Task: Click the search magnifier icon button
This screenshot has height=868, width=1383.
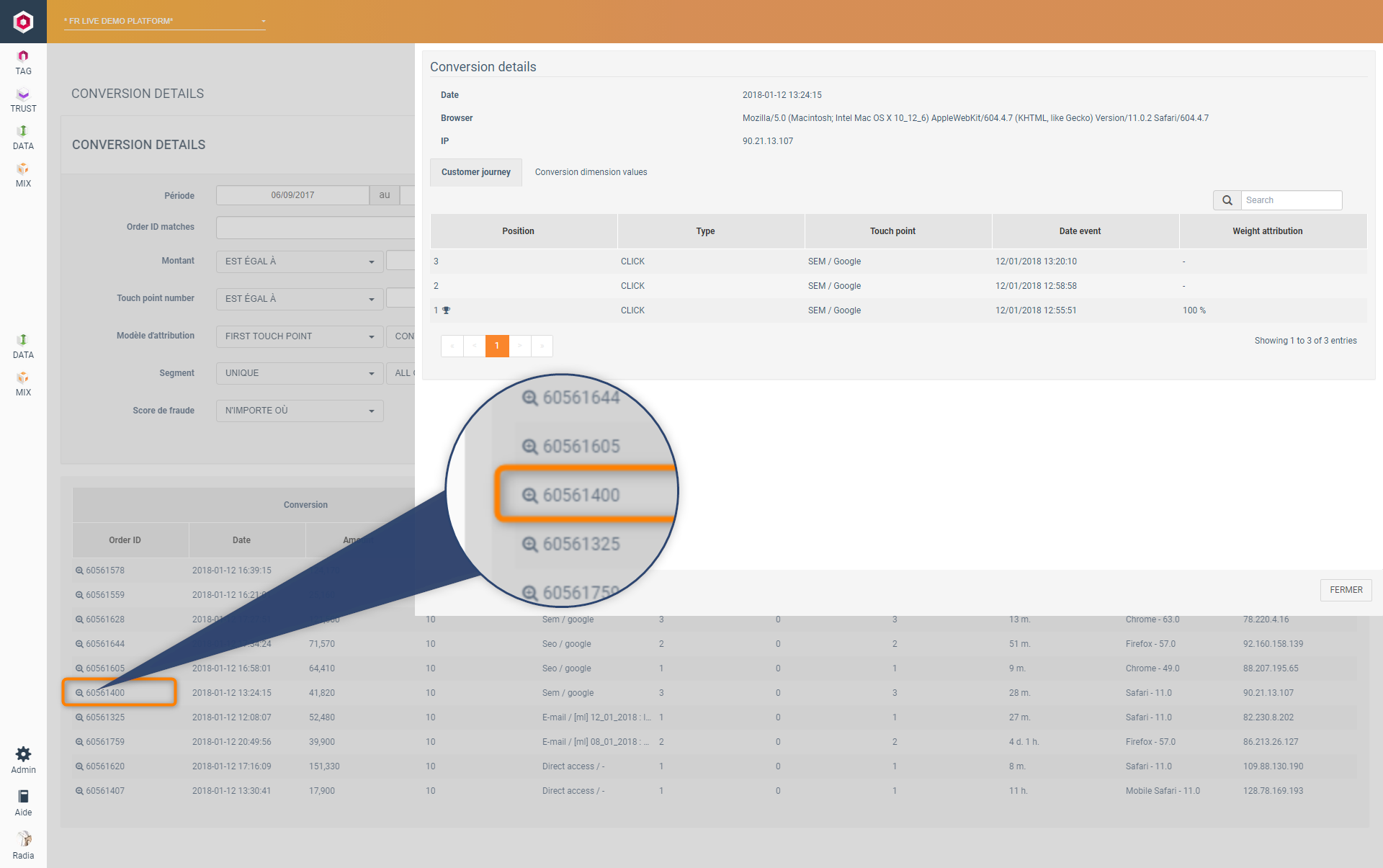Action: coord(1227,200)
